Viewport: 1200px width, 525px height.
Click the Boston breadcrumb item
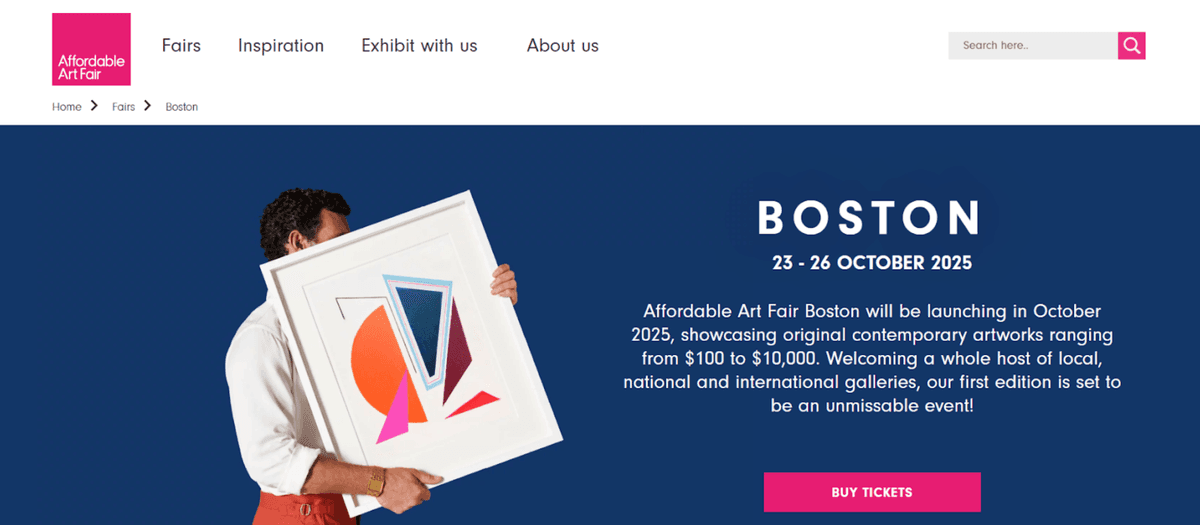pyautogui.click(x=182, y=107)
